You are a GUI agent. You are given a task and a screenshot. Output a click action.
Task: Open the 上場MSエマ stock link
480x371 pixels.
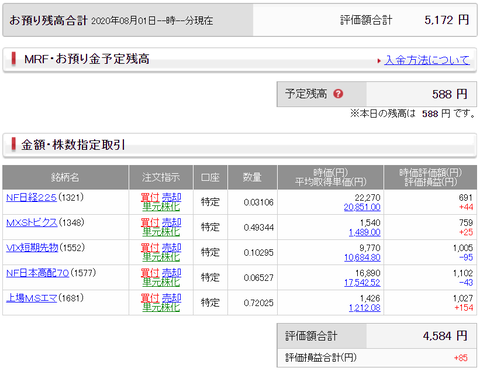[x=31, y=298]
